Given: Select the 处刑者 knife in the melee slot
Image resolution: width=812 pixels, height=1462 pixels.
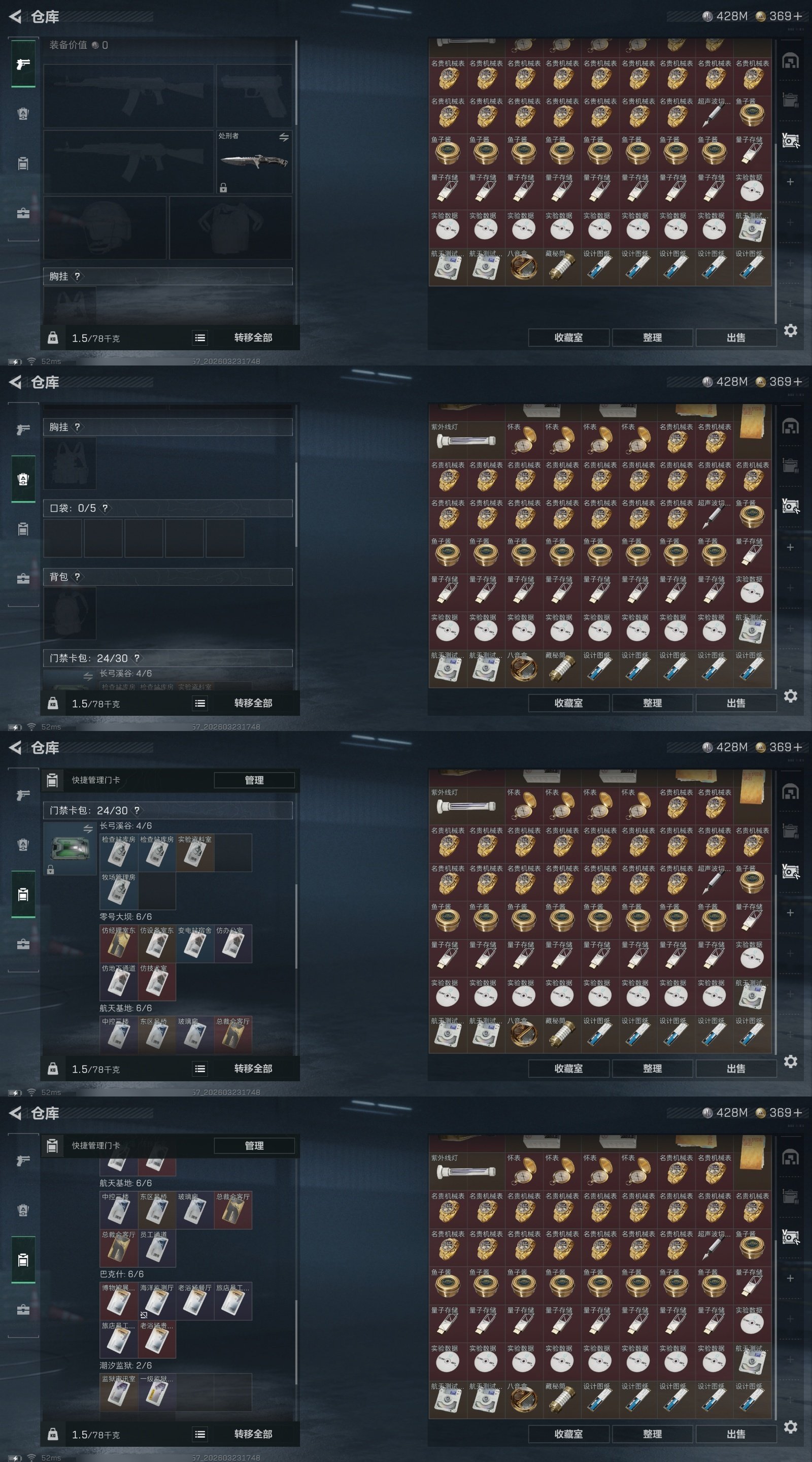Looking at the screenshot, I should (x=254, y=162).
